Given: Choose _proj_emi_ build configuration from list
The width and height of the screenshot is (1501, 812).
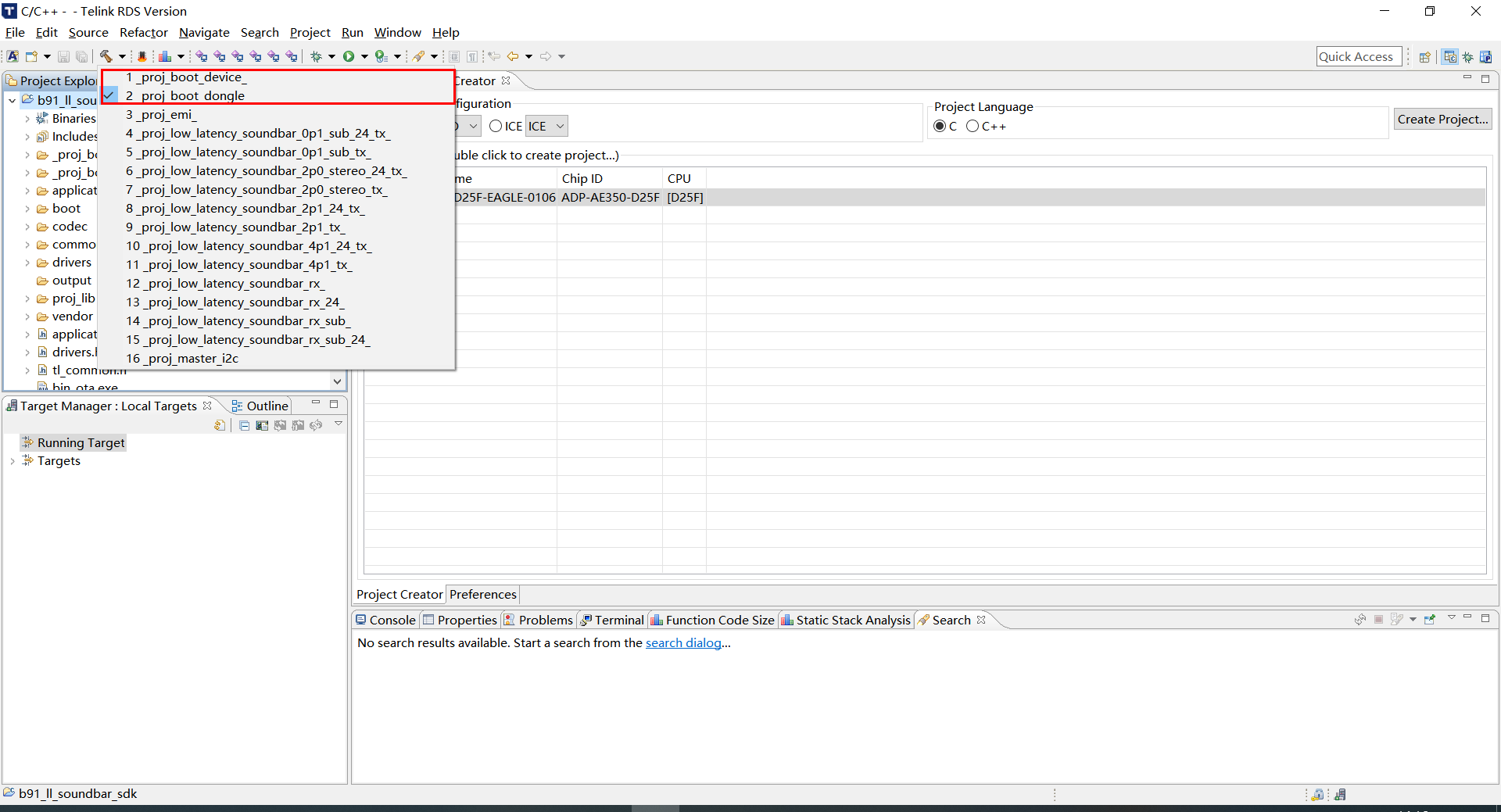Looking at the screenshot, I should coord(167,115).
